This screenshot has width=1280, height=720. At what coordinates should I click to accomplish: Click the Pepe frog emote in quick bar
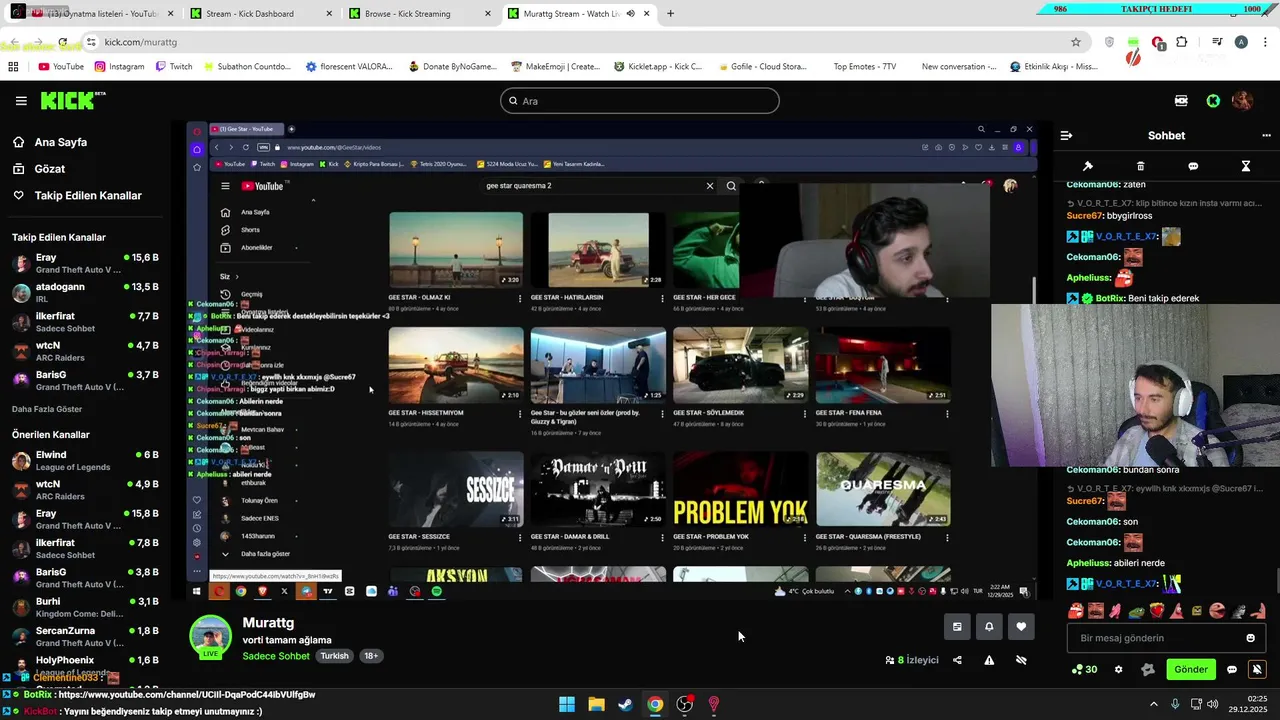tap(1136, 611)
